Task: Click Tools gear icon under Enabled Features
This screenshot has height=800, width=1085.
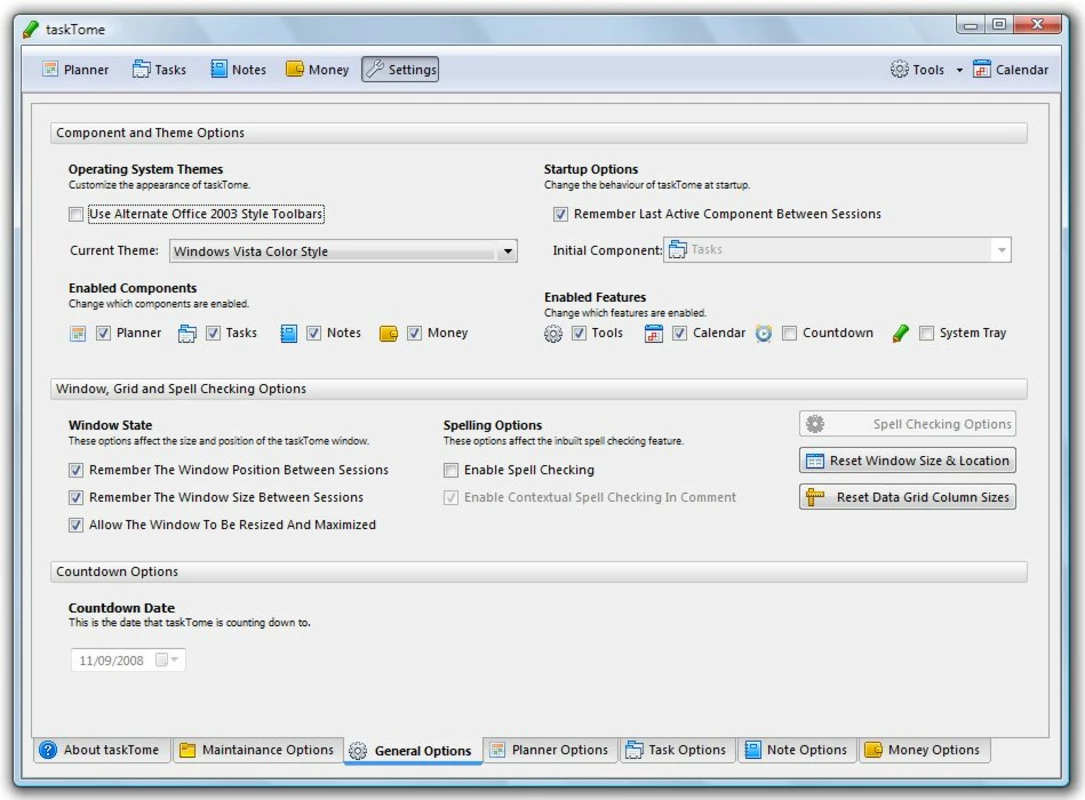Action: point(553,334)
